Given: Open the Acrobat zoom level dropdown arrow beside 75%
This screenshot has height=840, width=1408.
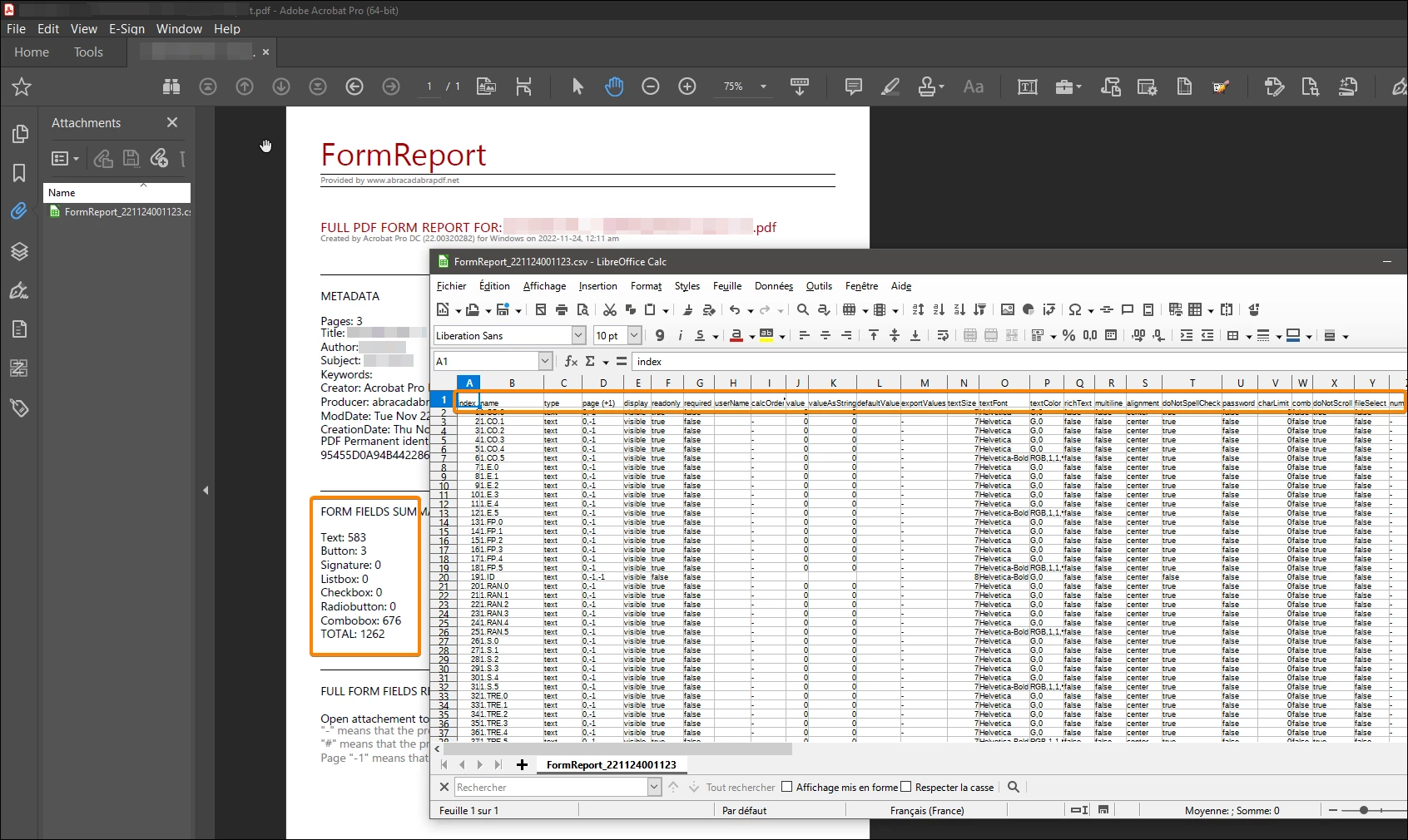Looking at the screenshot, I should click(x=763, y=86).
